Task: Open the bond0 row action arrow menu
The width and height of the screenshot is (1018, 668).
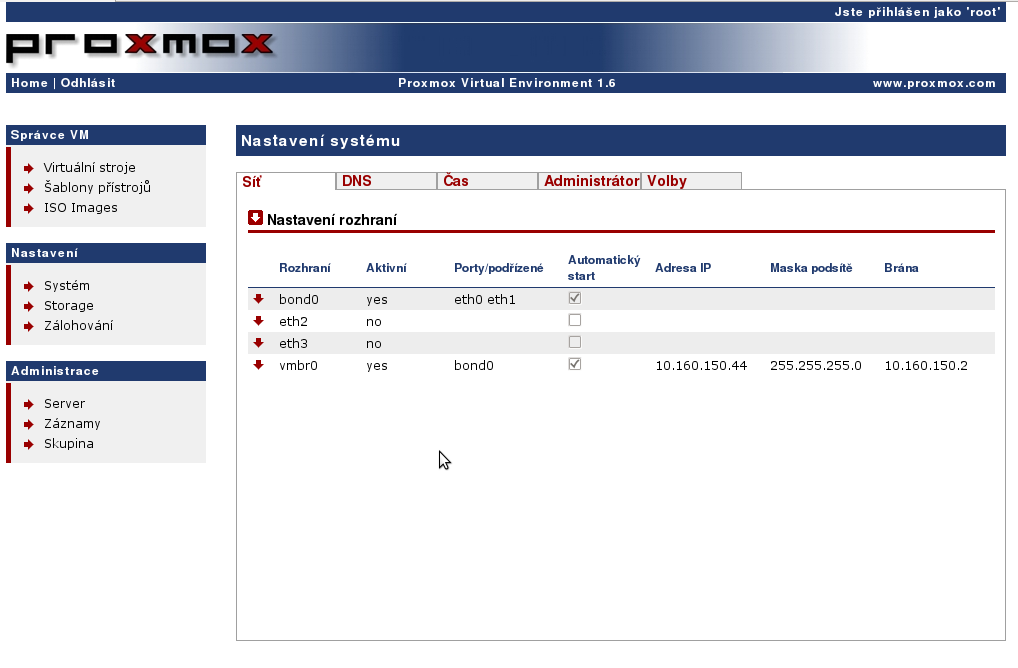Action: [x=258, y=299]
